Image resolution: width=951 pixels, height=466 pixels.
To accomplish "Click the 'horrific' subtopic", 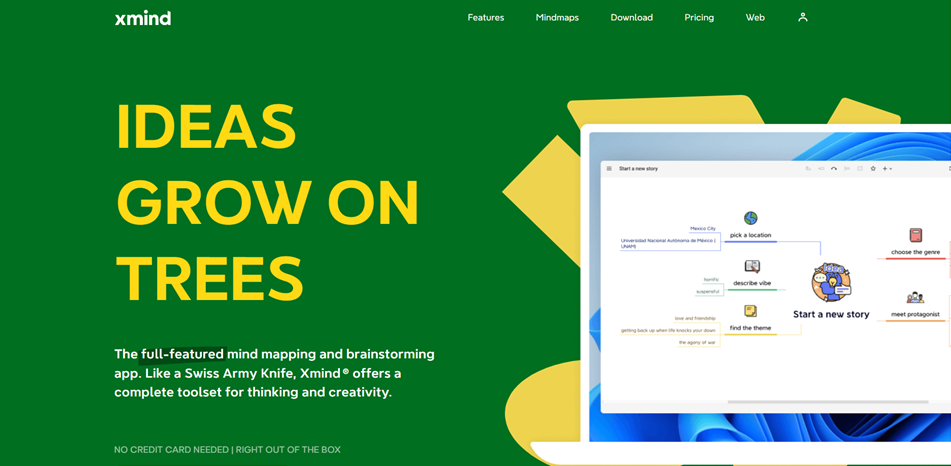I will click(711, 280).
